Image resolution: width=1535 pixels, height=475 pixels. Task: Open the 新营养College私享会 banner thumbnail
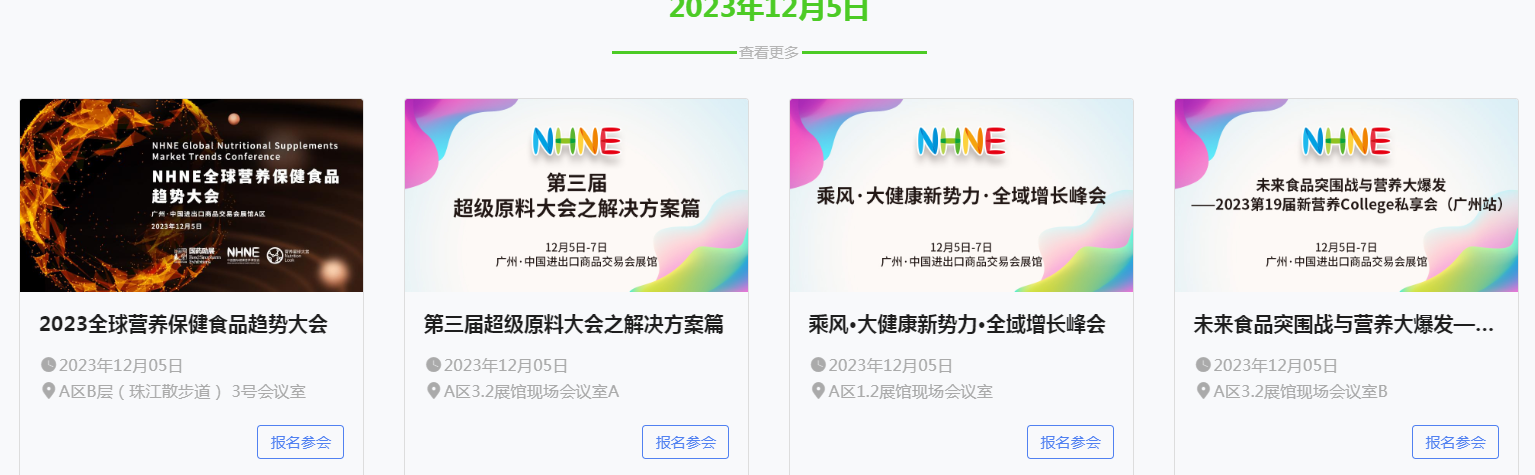1346,195
